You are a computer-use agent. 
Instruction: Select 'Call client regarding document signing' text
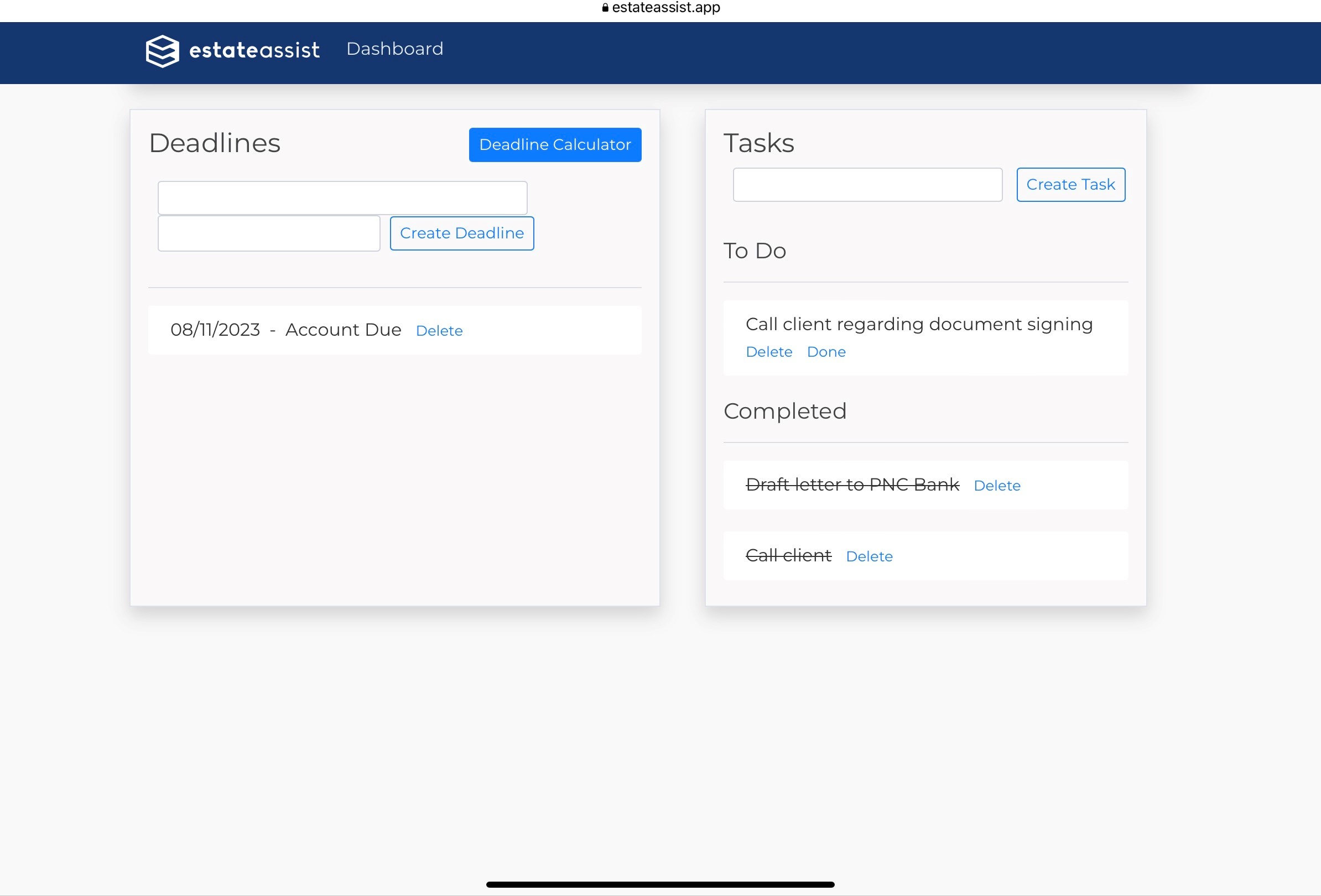pos(919,324)
